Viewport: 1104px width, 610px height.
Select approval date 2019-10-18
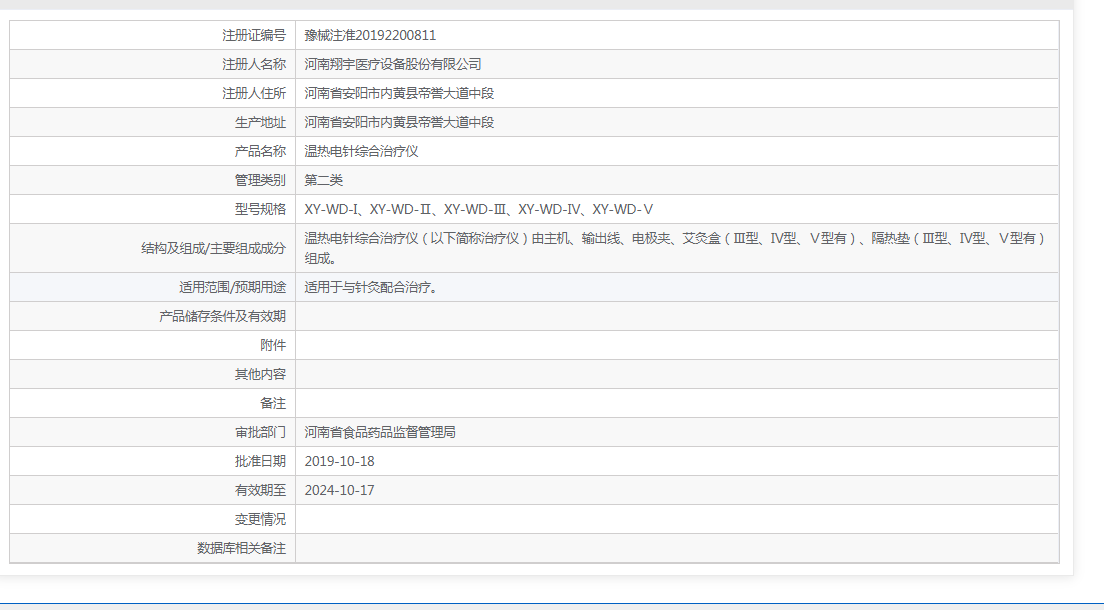339,461
